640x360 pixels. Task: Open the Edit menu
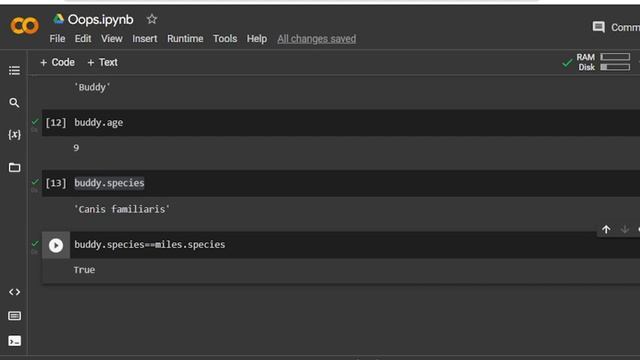[x=83, y=39]
